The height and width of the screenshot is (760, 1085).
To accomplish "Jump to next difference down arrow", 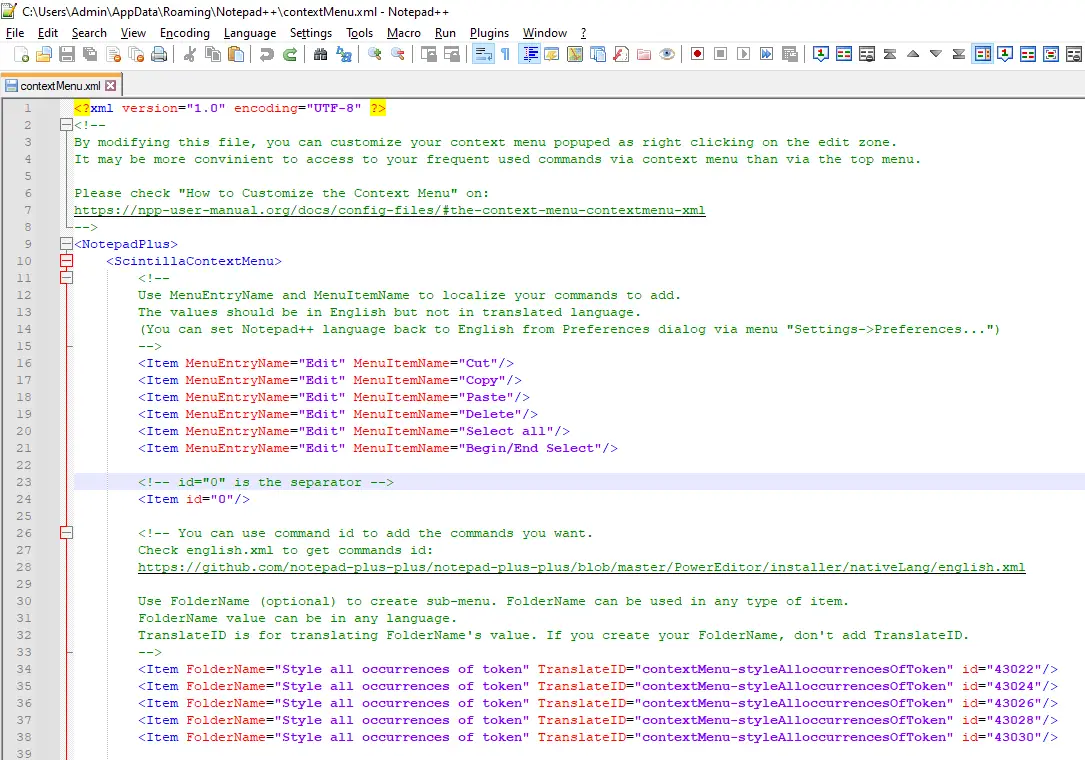I will click(x=936, y=54).
